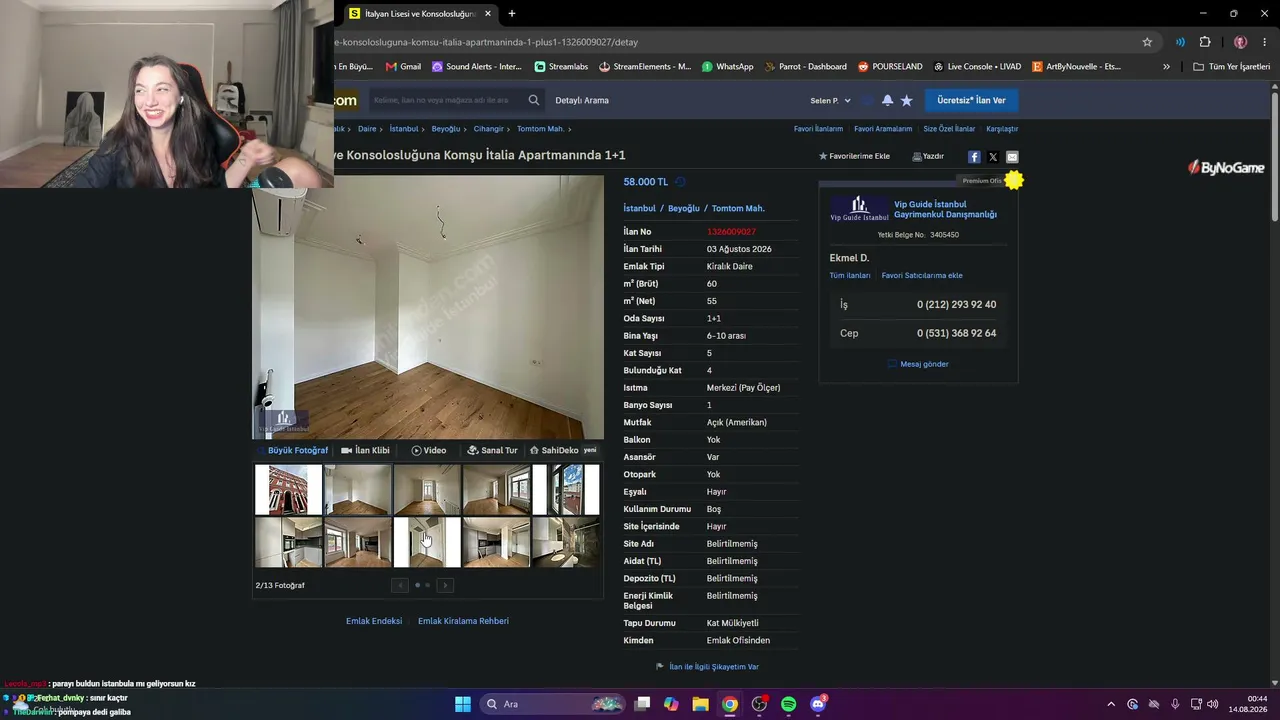Open the WhatsApp bookmark
The height and width of the screenshot is (720, 1280).
tap(727, 67)
